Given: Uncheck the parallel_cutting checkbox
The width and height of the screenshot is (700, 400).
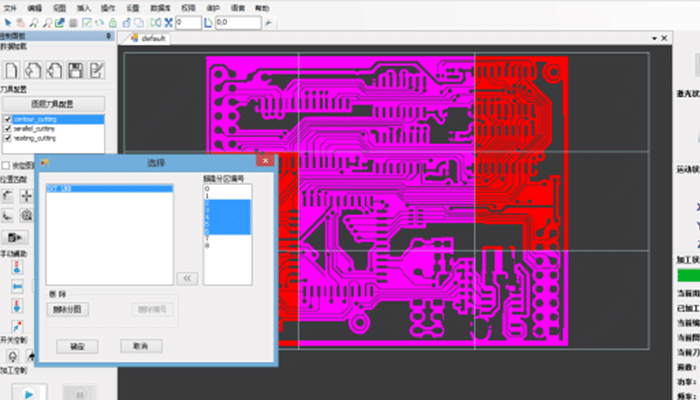Looking at the screenshot, I should click(8, 129).
